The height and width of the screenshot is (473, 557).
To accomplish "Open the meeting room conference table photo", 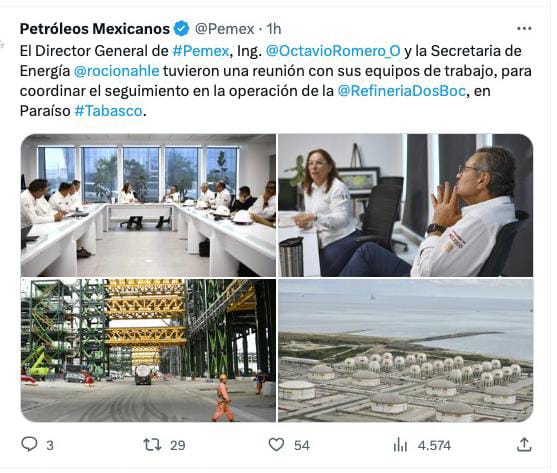I will click(148, 205).
